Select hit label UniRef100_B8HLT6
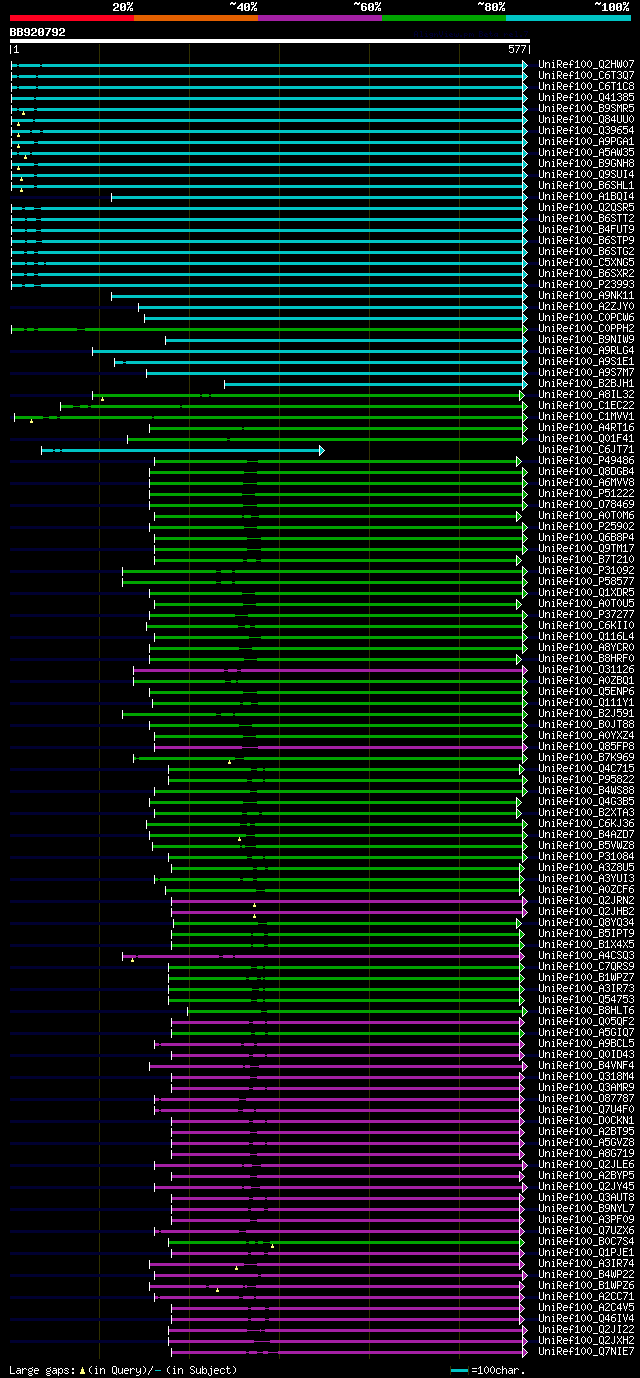This screenshot has height=1378, width=640. (586, 1010)
